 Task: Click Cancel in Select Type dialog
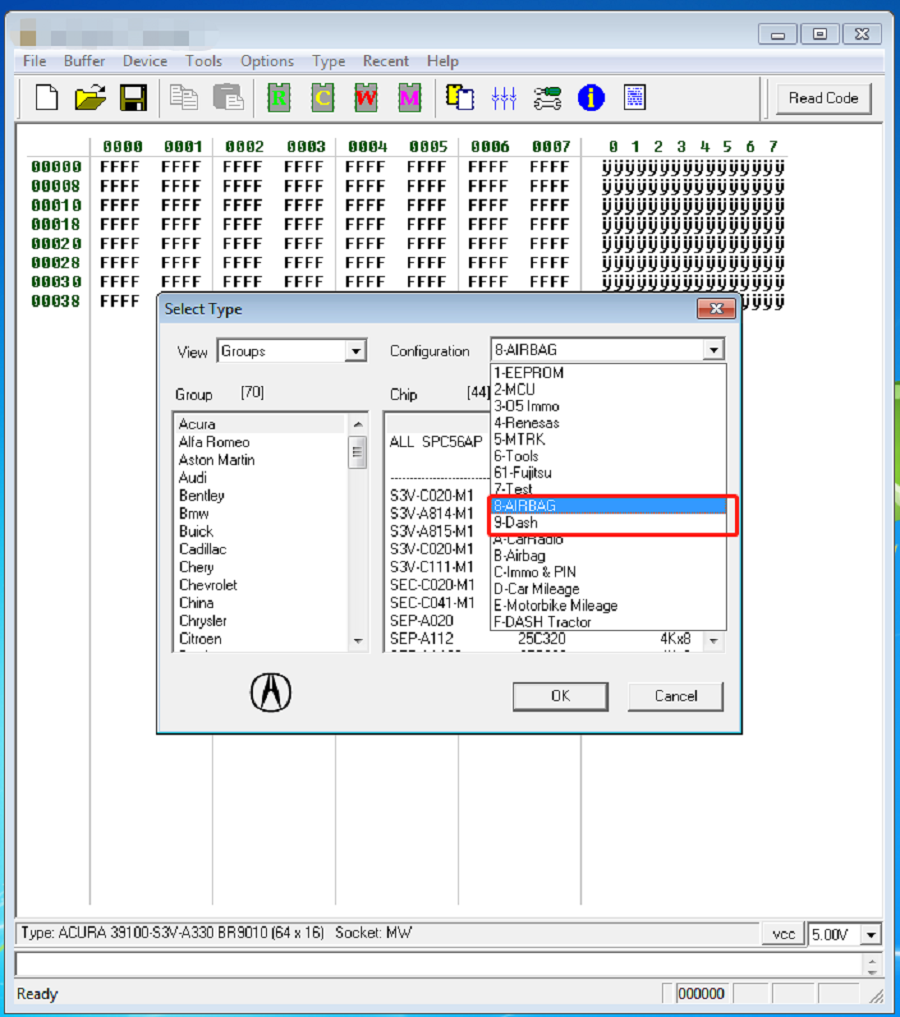pyautogui.click(x=676, y=696)
